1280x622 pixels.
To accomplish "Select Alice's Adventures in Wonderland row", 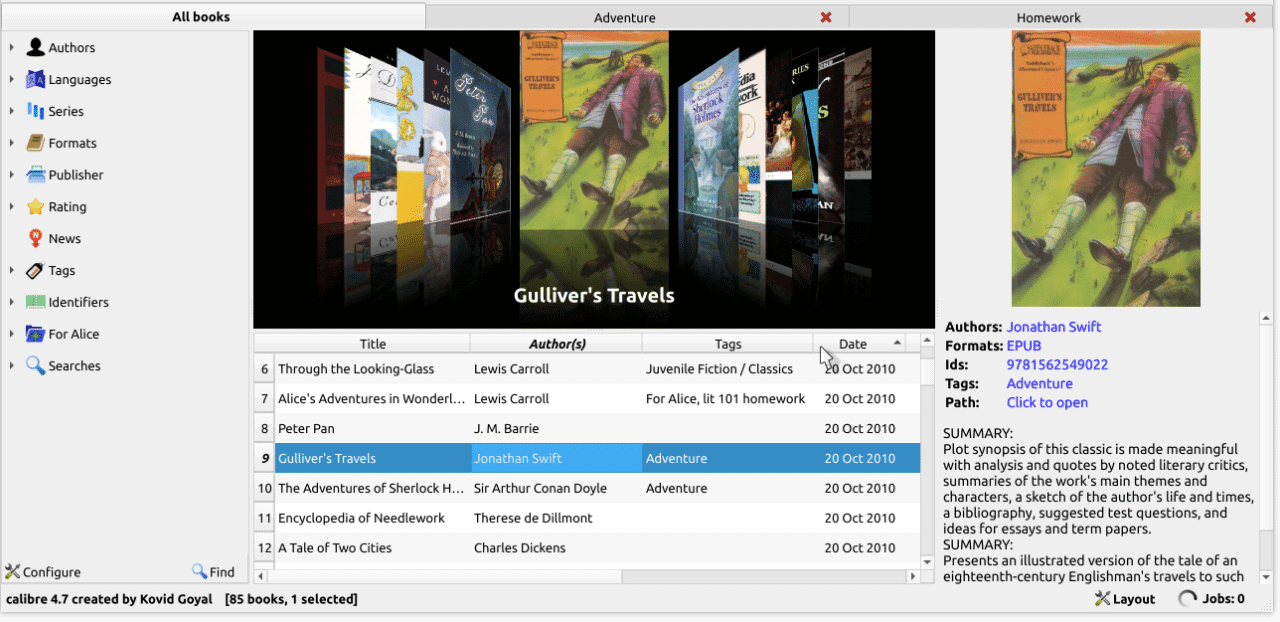I will point(587,399).
